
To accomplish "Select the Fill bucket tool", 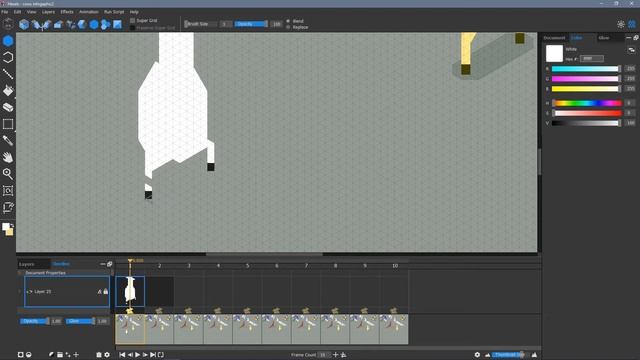I will tap(8, 91).
